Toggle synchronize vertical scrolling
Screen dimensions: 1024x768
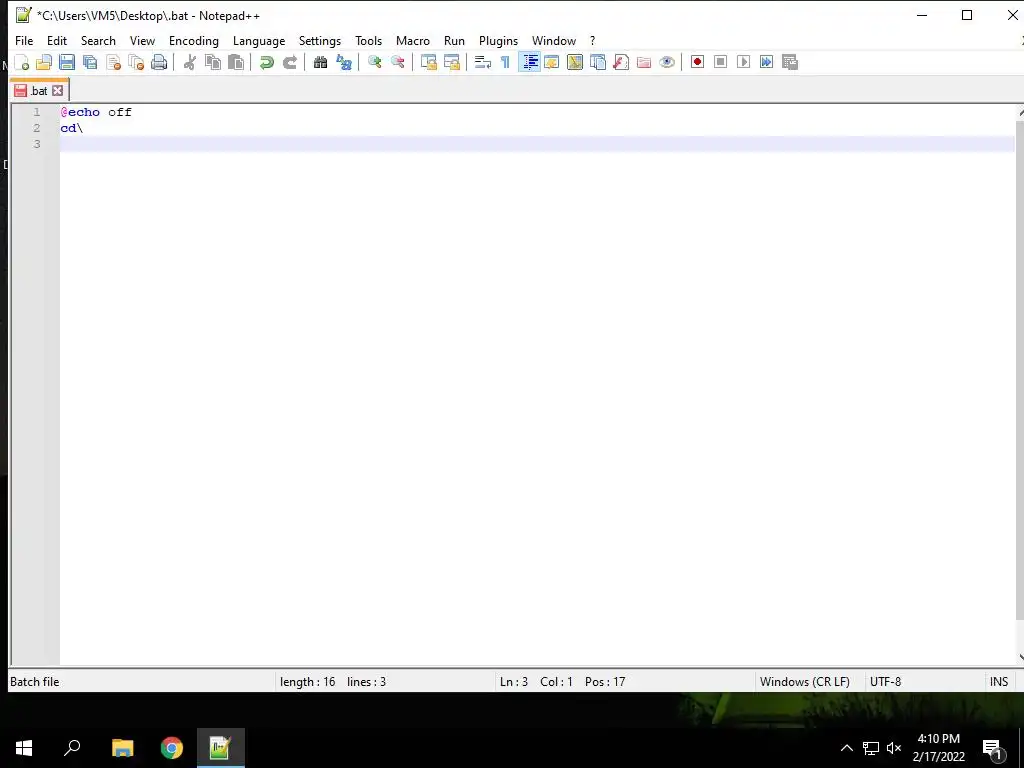pyautogui.click(x=428, y=62)
